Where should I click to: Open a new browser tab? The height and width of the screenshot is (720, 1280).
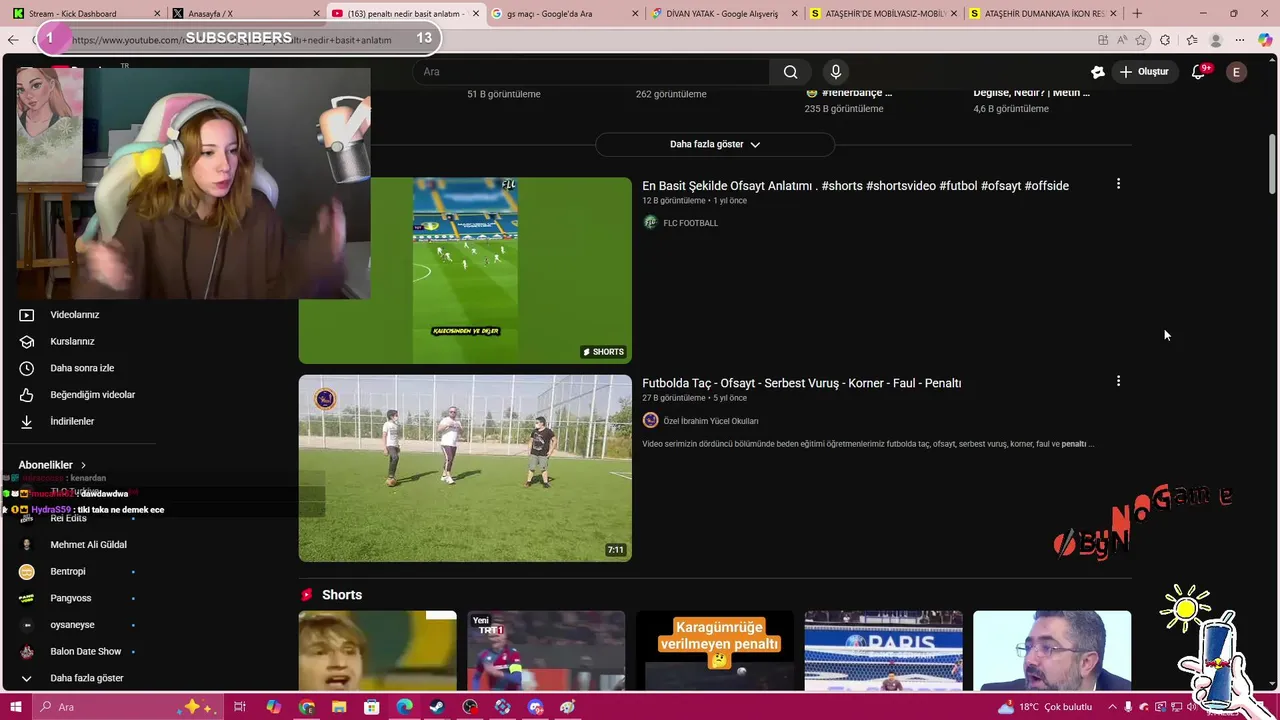[x=1137, y=13]
